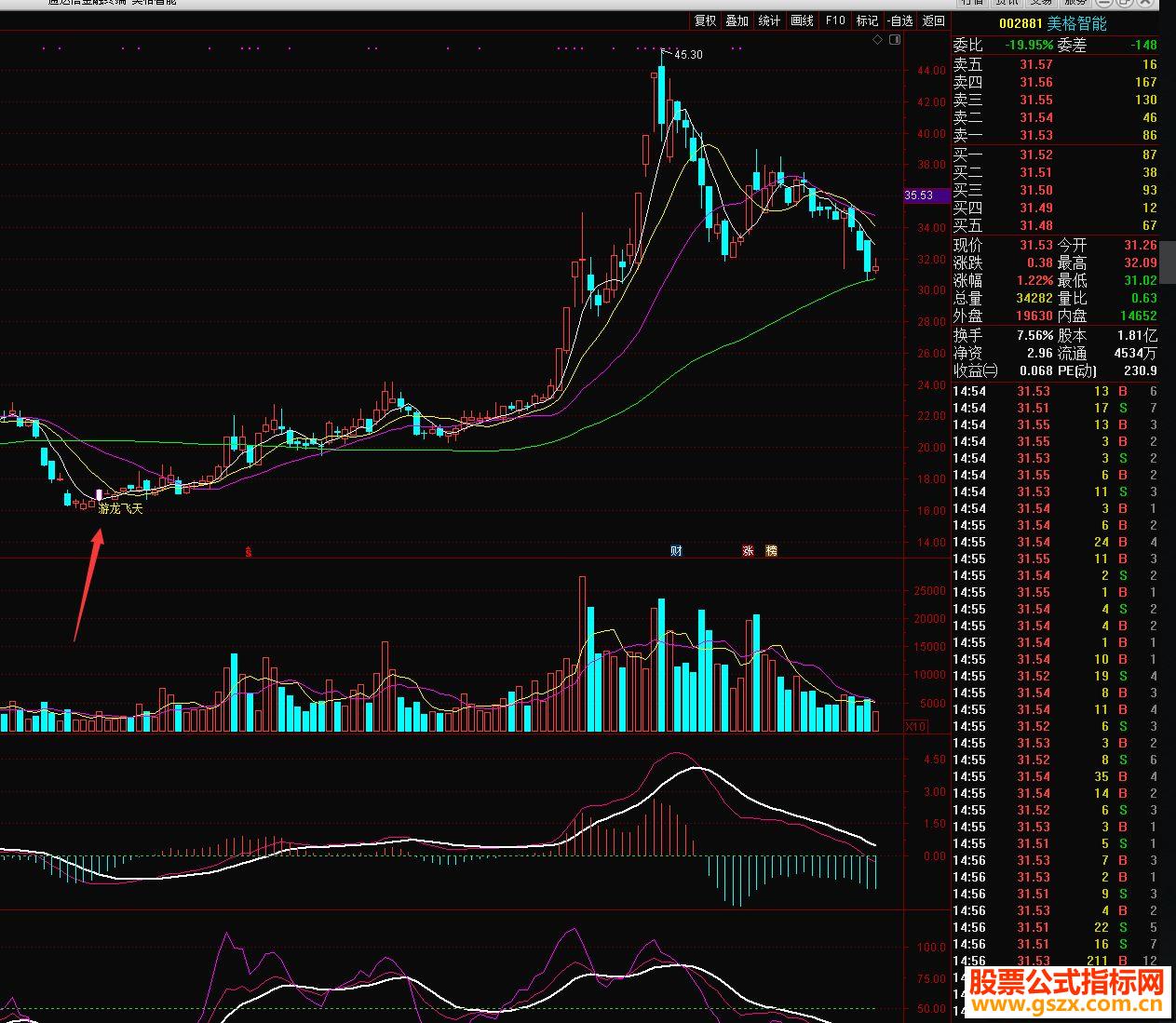1176x1023 pixels.
Task: Select the 买一 31.52 bid row
Action: click(x=1054, y=155)
